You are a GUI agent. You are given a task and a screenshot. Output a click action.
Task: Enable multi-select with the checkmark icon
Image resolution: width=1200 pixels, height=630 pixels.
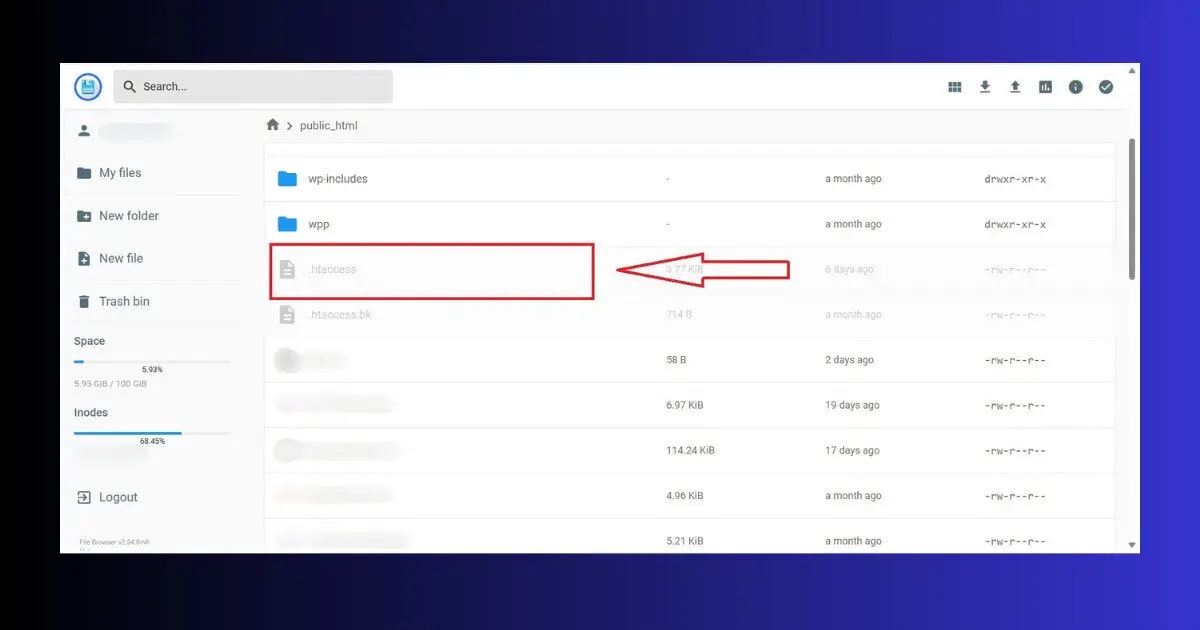tap(1105, 87)
